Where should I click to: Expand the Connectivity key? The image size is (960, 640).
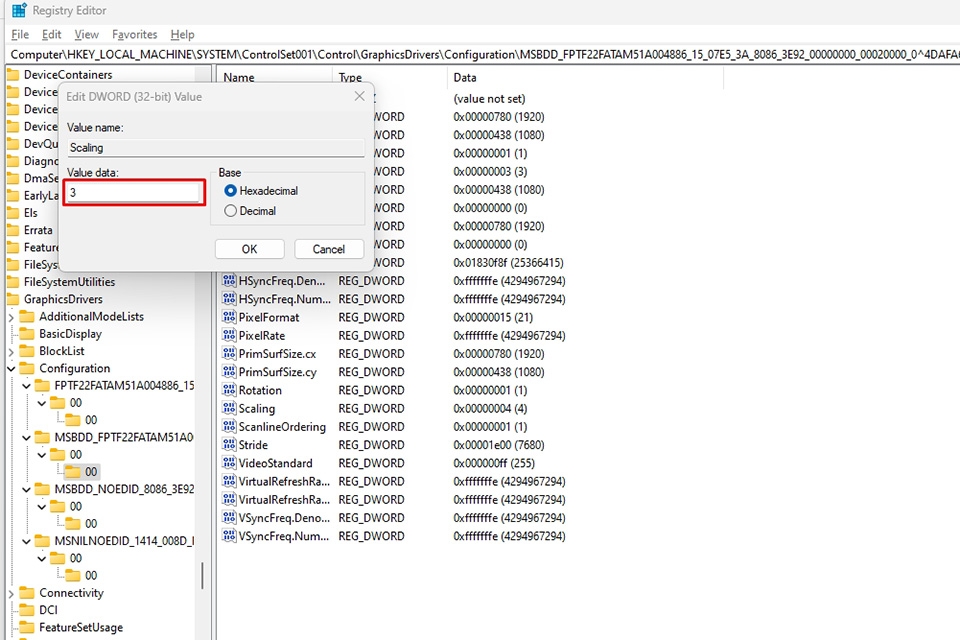11,593
